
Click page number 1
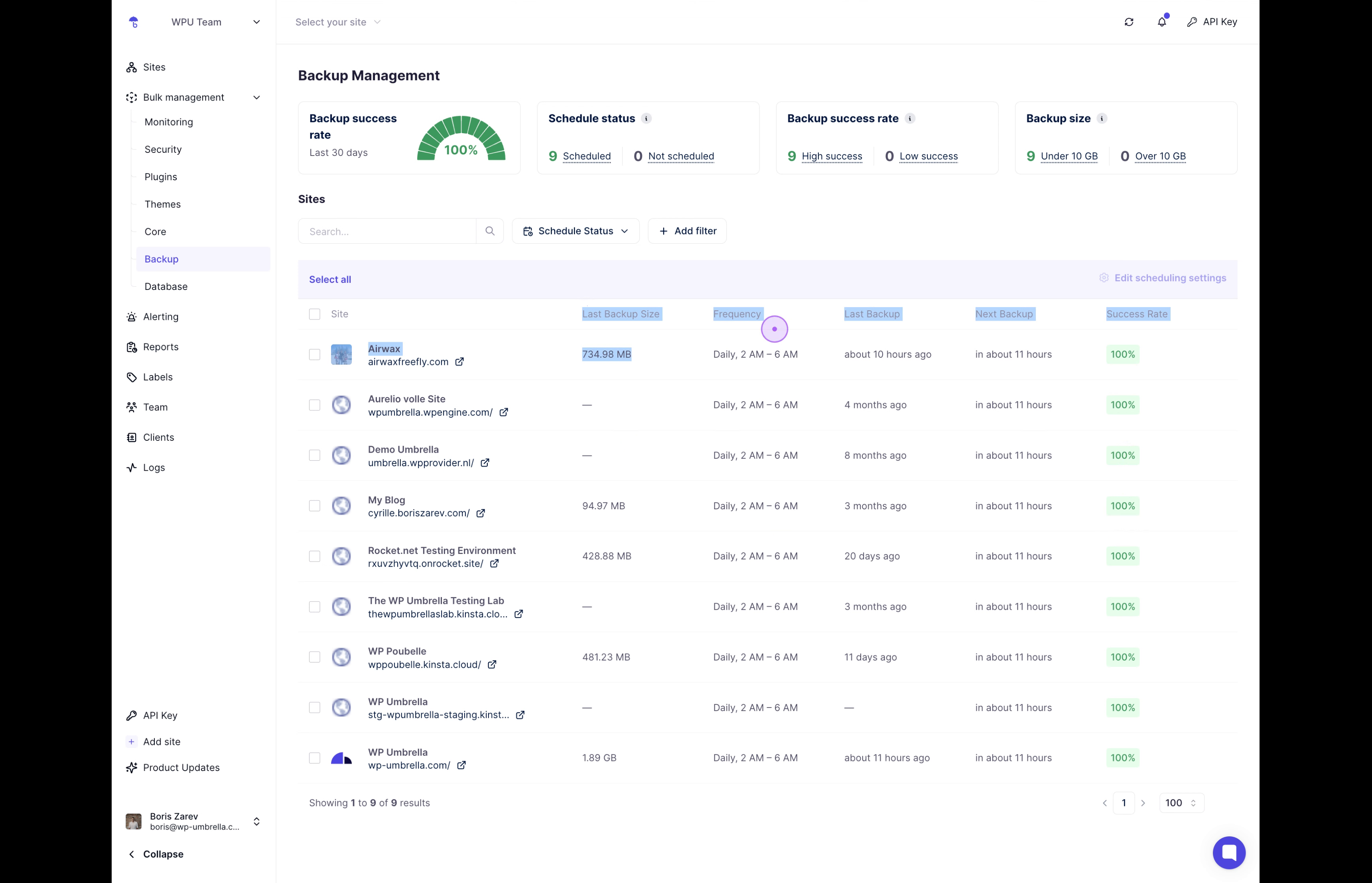tap(1123, 803)
